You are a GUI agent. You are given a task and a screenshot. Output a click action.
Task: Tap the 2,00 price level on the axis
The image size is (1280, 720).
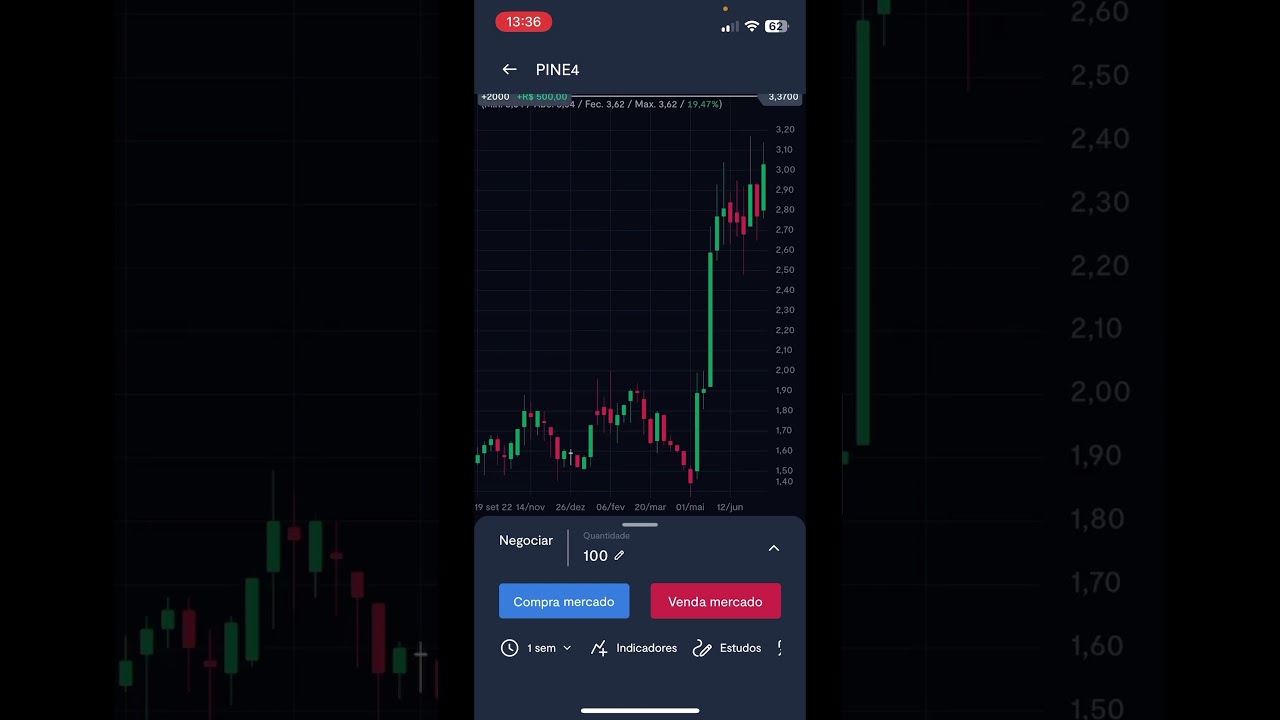785,370
